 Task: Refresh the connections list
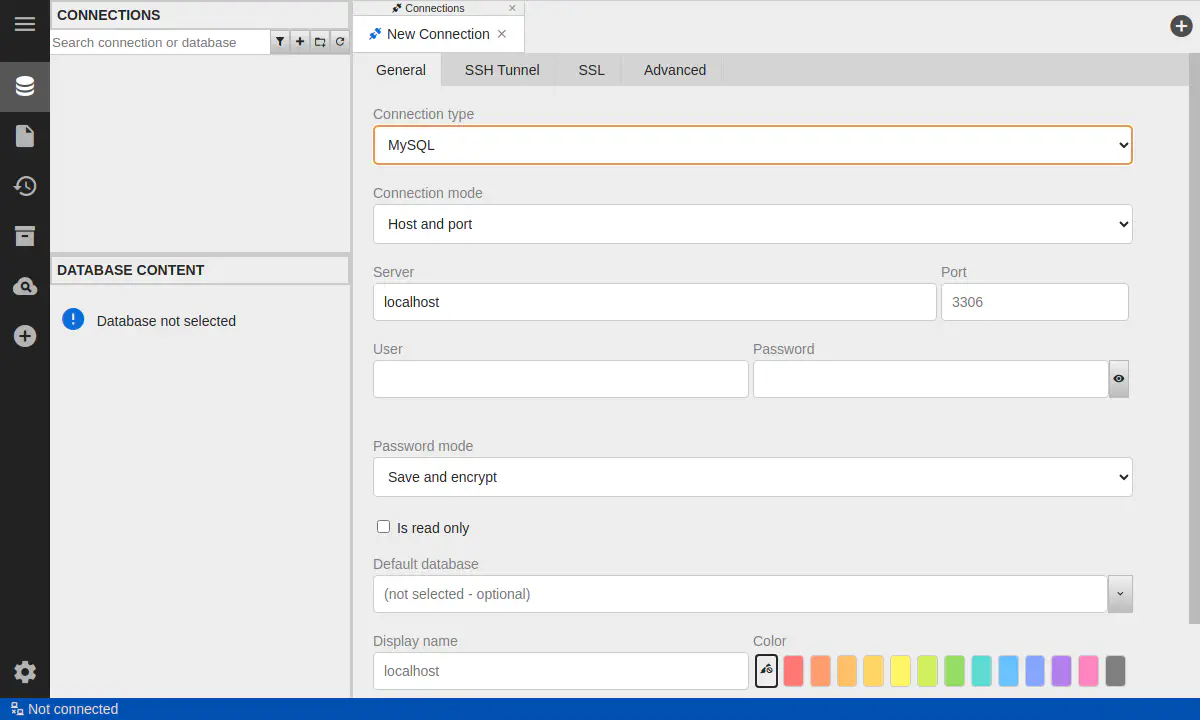point(340,42)
